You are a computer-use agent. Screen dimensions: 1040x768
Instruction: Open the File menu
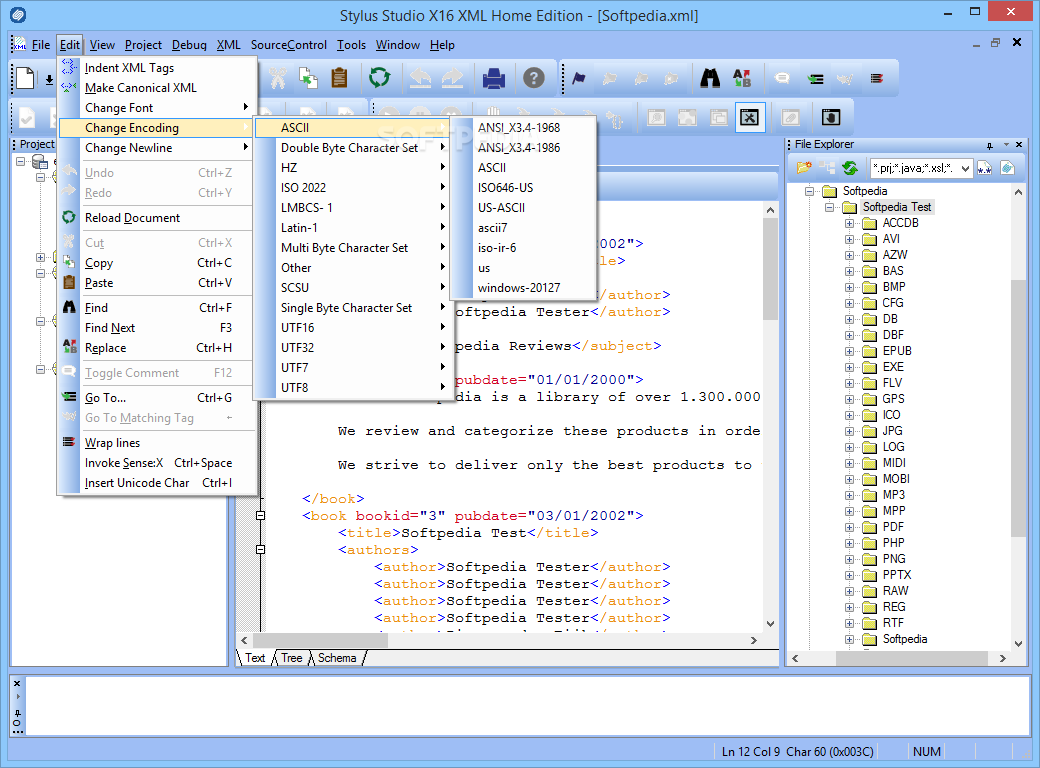coord(40,45)
